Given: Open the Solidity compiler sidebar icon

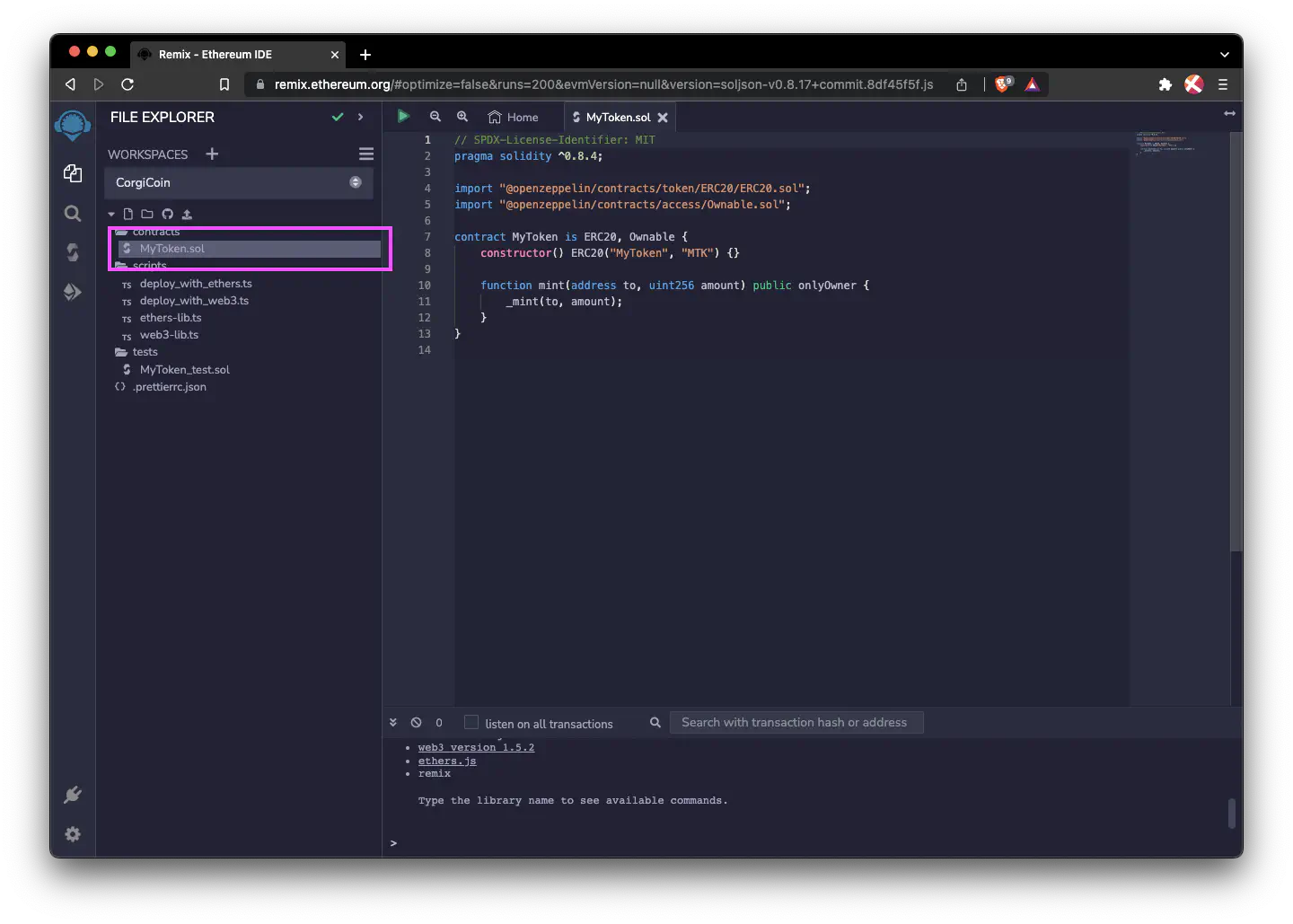Looking at the screenshot, I should point(73,252).
